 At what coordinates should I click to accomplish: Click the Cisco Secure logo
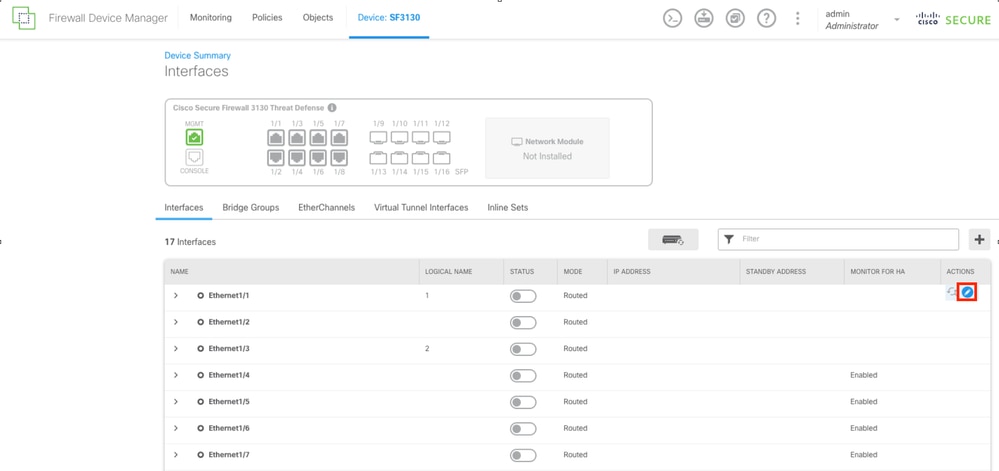point(953,19)
